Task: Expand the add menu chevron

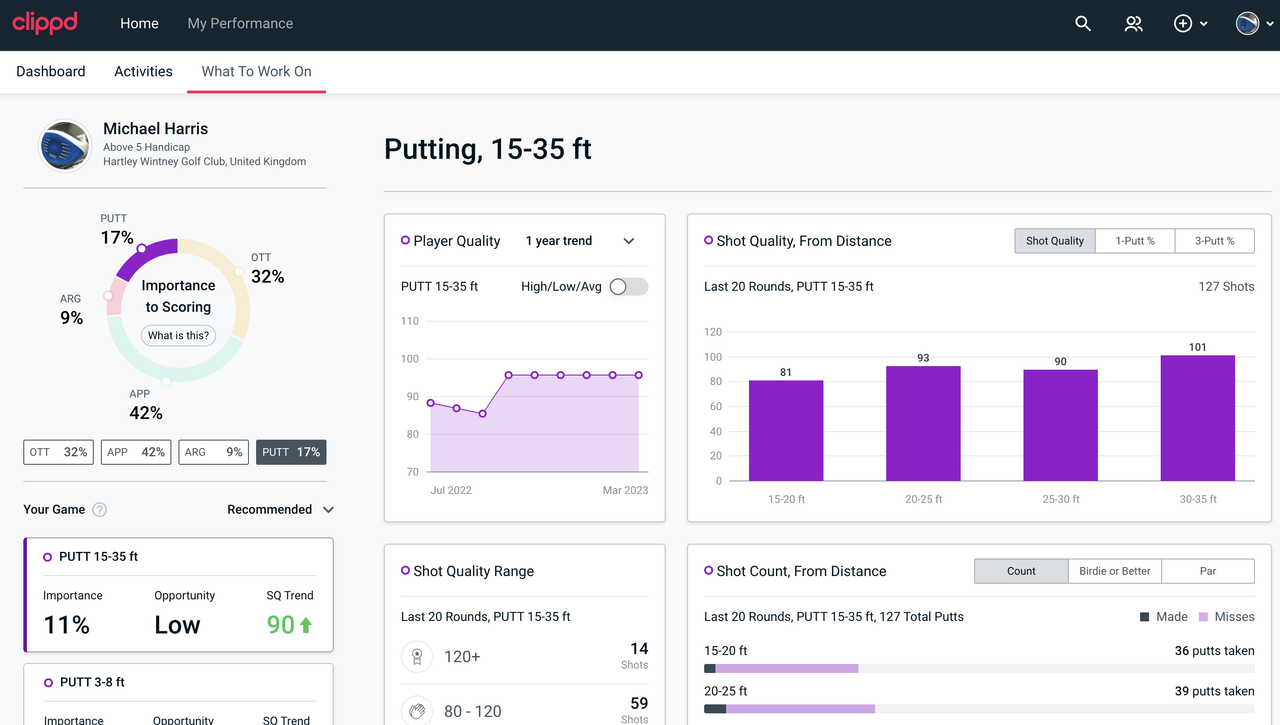Action: (x=1204, y=24)
